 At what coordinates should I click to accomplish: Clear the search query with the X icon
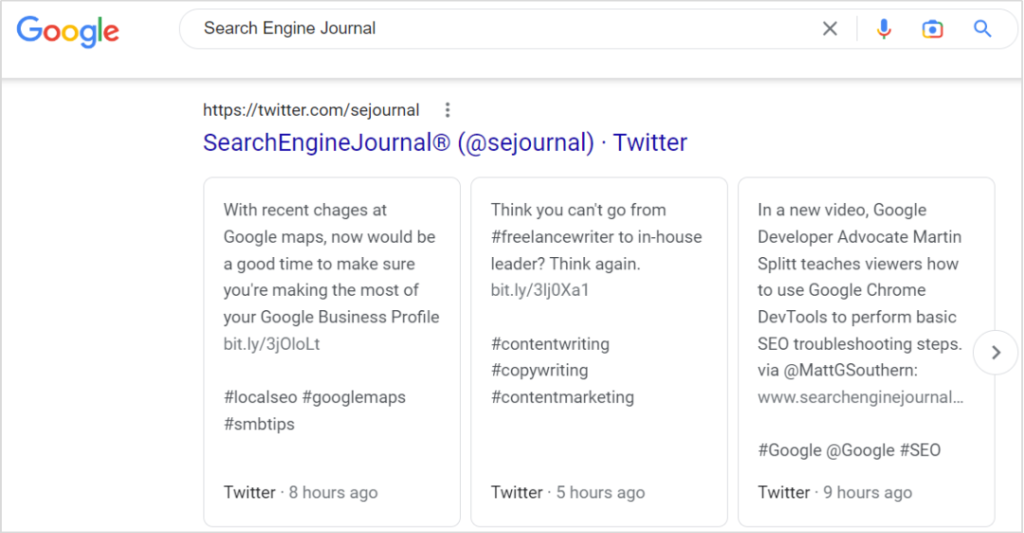[x=830, y=29]
